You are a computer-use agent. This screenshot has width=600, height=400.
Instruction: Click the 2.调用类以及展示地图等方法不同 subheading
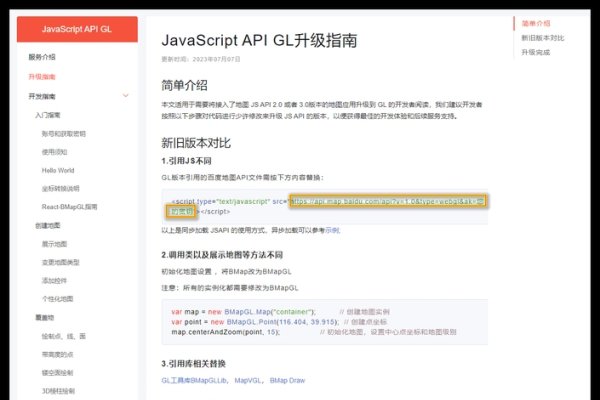pyautogui.click(x=222, y=255)
